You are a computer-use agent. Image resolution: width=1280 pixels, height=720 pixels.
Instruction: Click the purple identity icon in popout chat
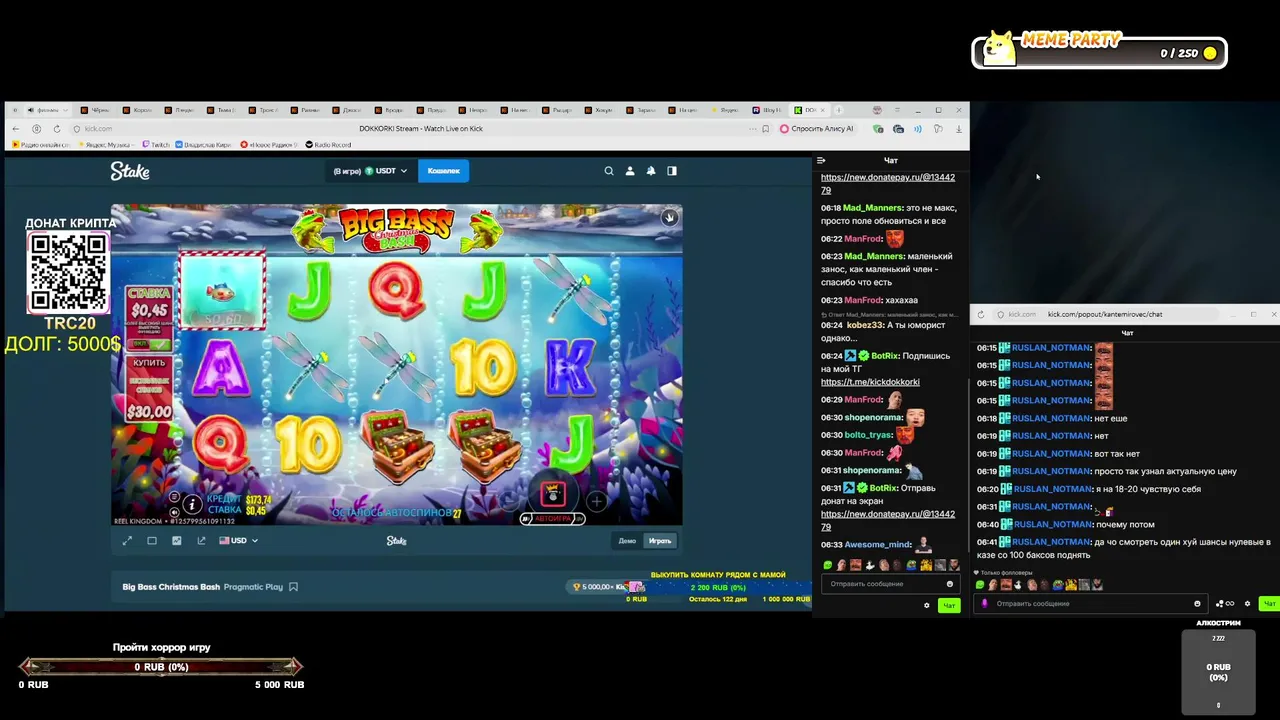[985, 604]
